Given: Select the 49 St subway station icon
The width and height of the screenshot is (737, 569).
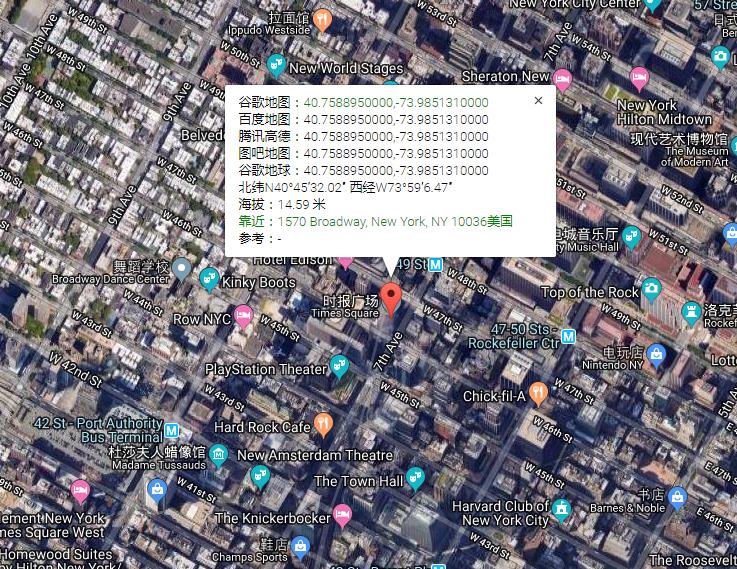Looking at the screenshot, I should tap(435, 265).
